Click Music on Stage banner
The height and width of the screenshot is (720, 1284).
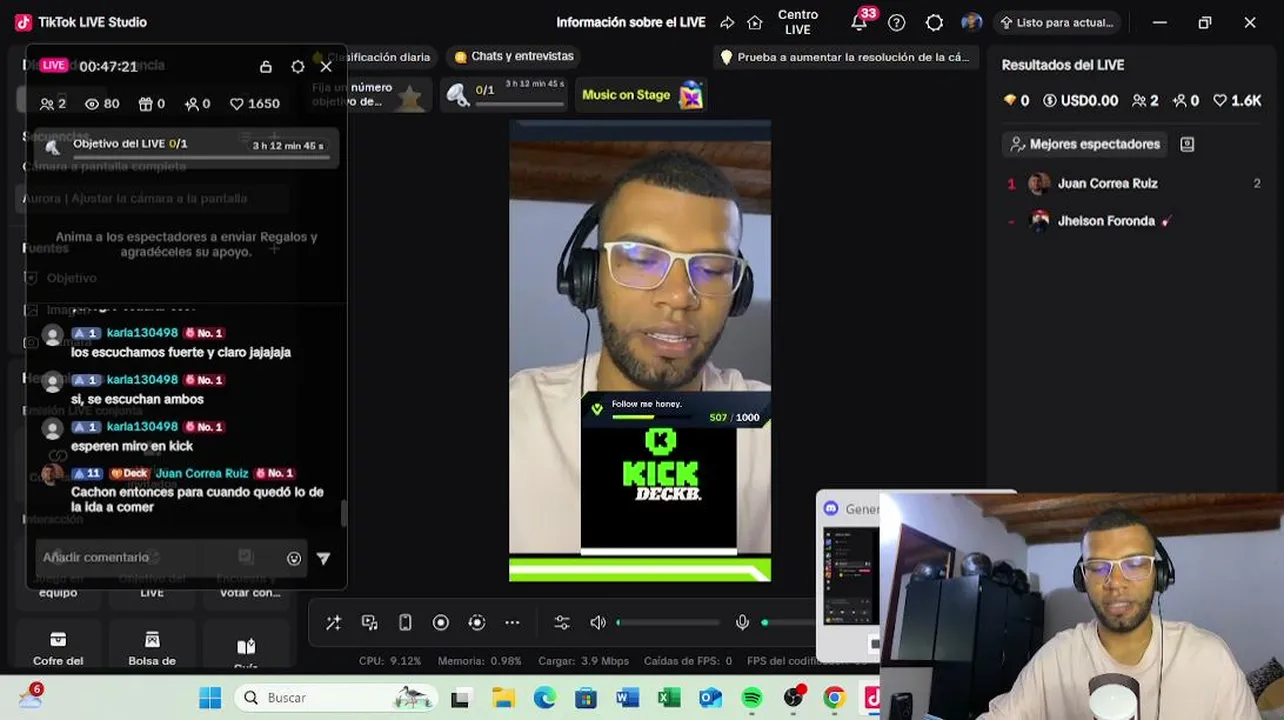(642, 95)
